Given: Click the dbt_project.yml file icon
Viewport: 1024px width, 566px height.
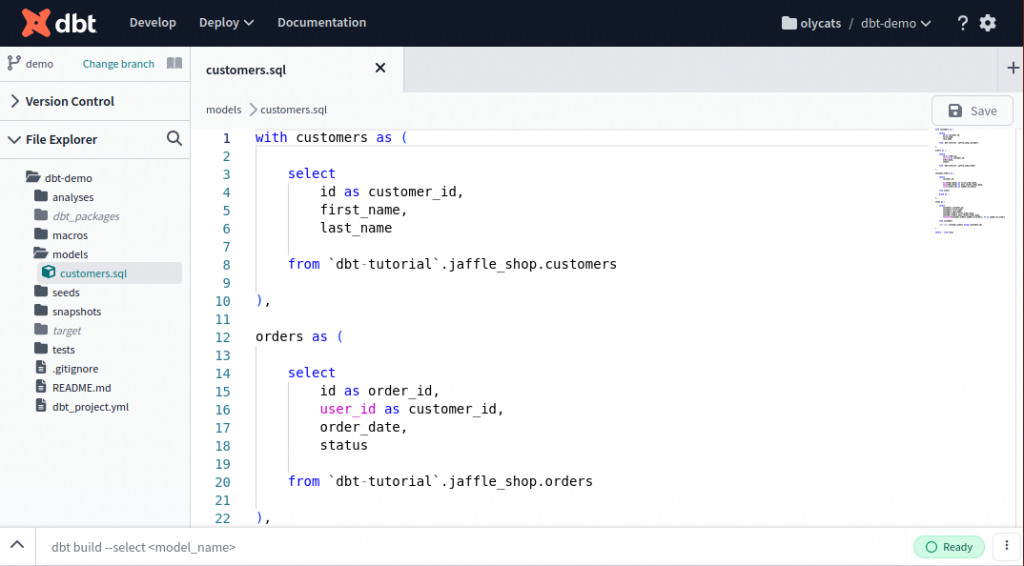Looking at the screenshot, I should click(x=41, y=405).
